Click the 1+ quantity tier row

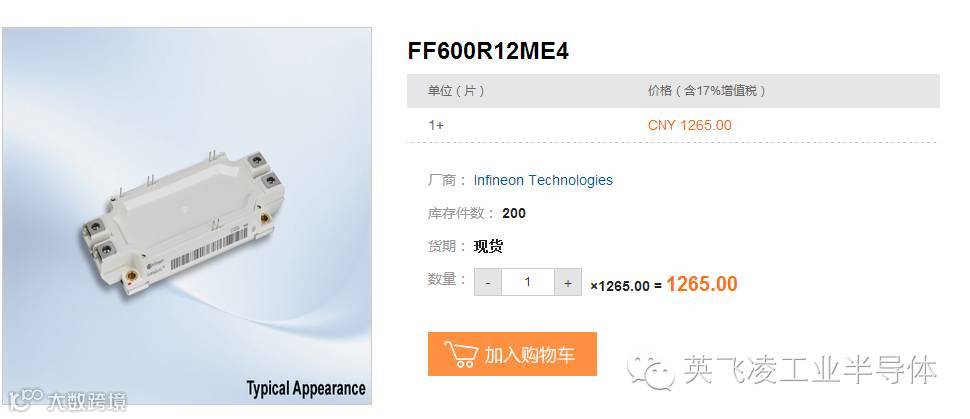673,125
